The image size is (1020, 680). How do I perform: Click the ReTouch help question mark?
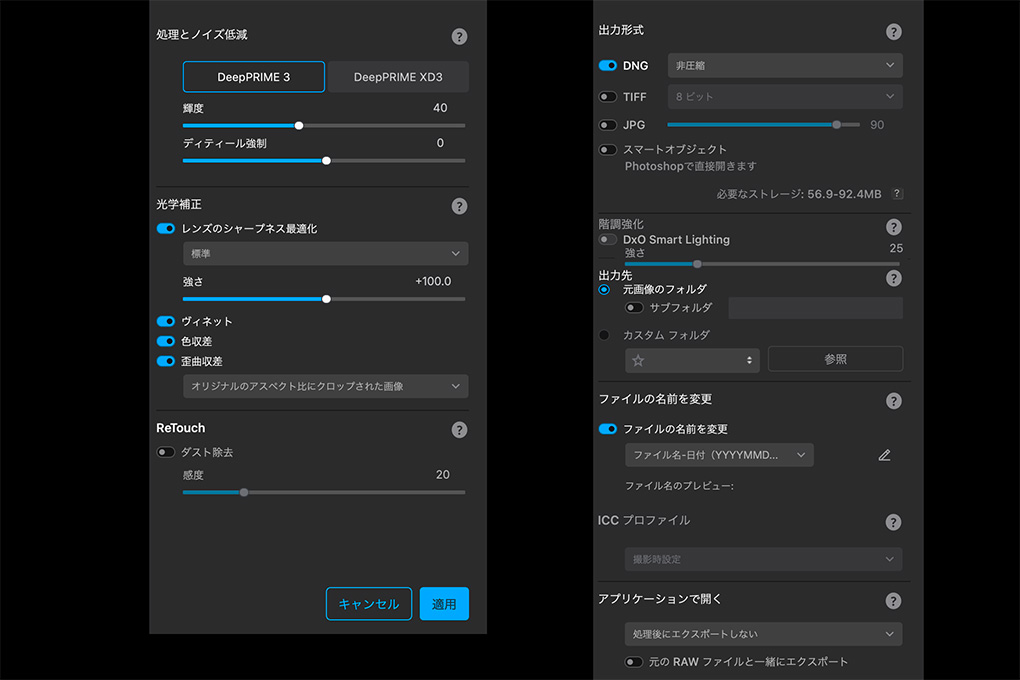(459, 430)
